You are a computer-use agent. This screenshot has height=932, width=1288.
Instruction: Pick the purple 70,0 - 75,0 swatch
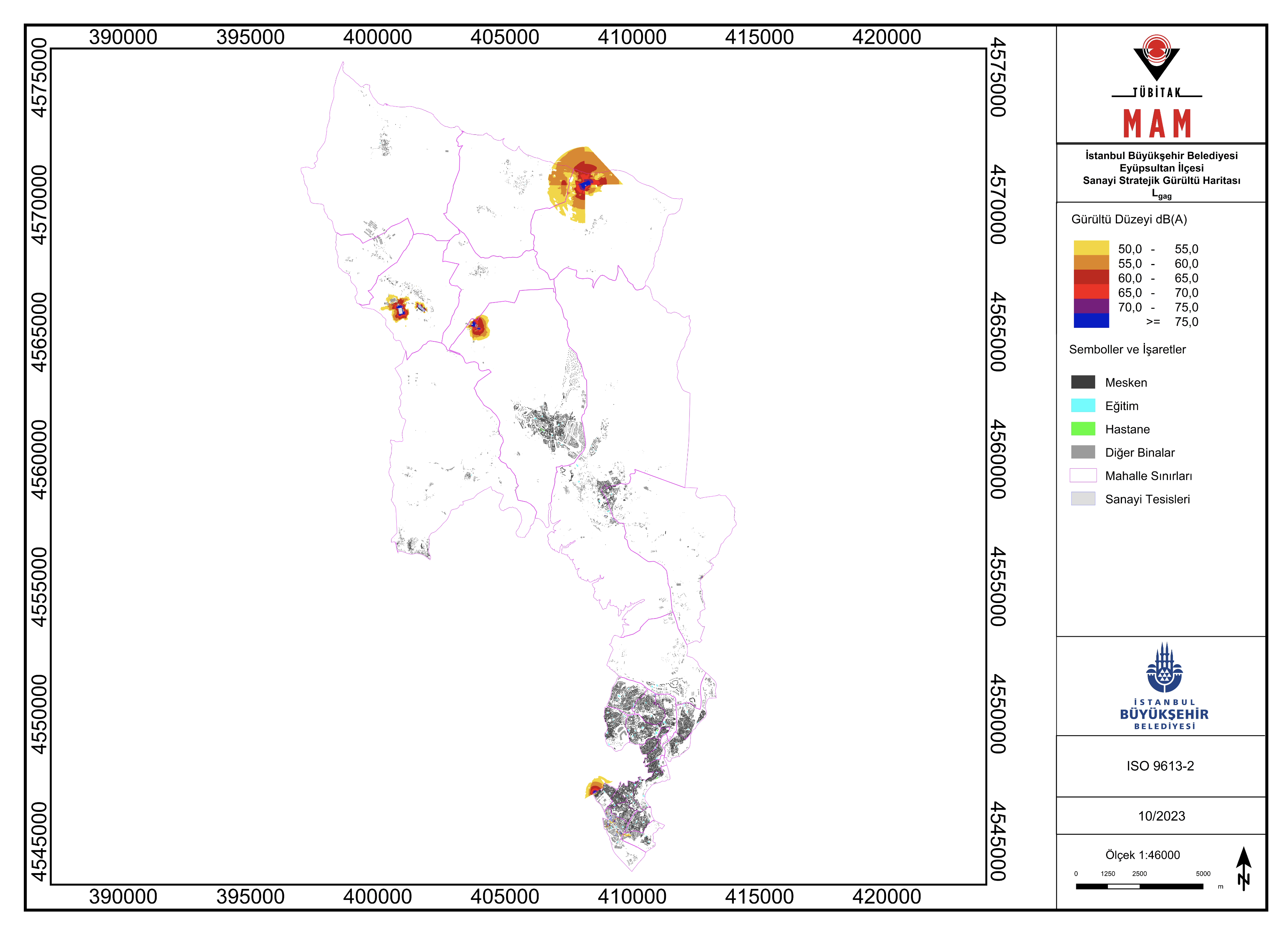click(x=1091, y=306)
